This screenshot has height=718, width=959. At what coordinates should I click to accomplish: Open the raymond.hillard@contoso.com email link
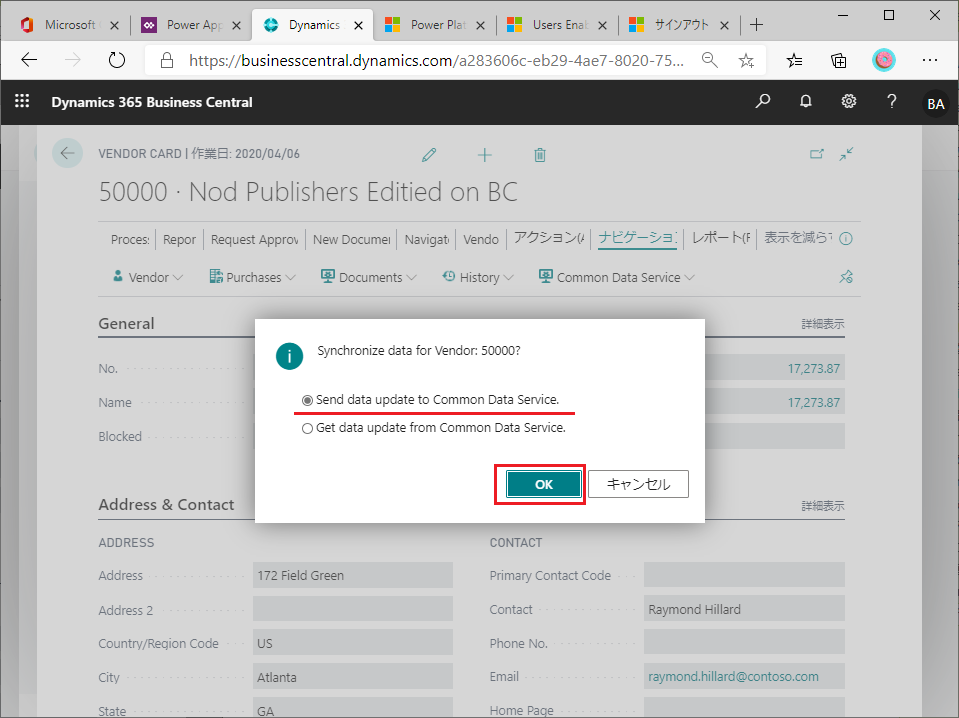733,676
